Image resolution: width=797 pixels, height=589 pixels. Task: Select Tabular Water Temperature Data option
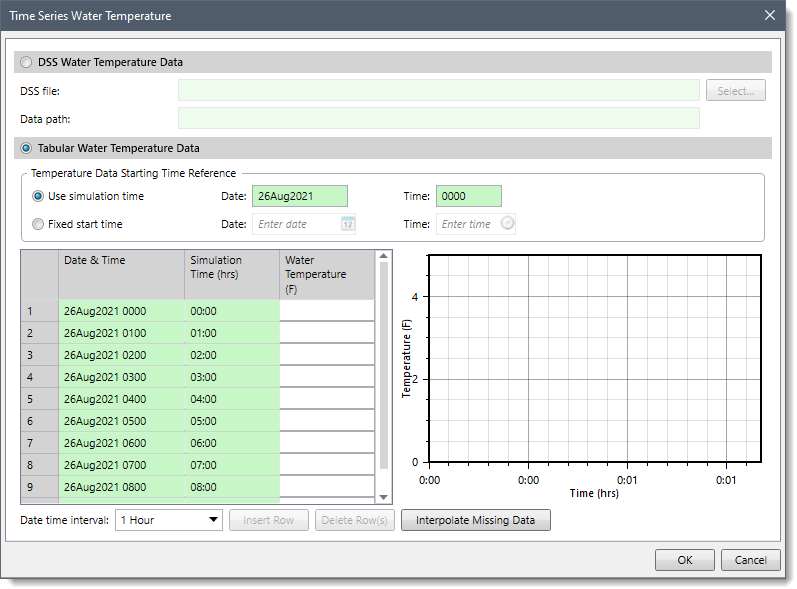point(25,148)
